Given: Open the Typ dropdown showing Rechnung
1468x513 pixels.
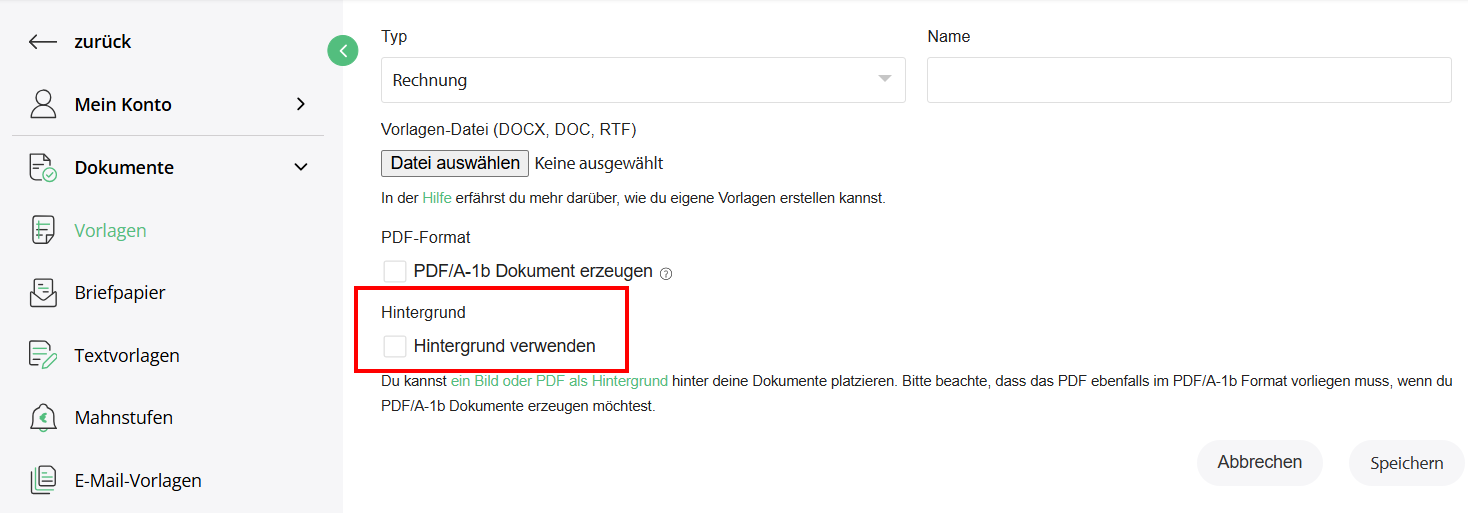Looking at the screenshot, I should [643, 80].
